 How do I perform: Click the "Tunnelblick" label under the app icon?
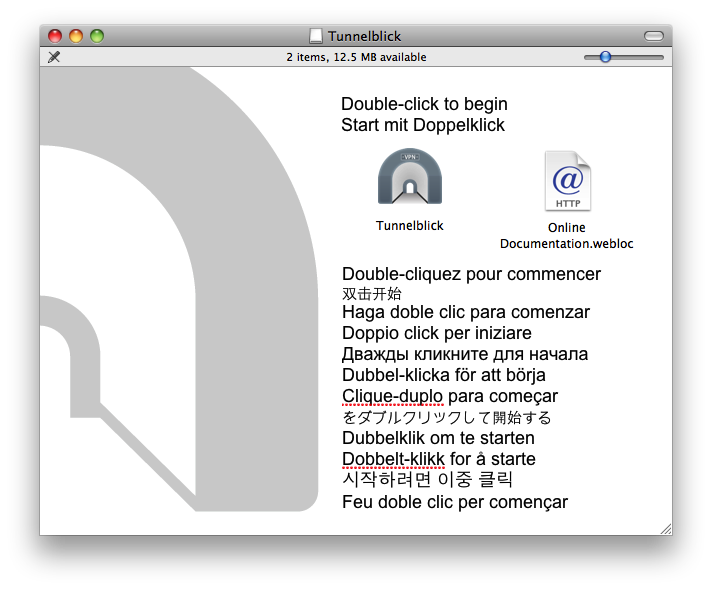[x=410, y=226]
